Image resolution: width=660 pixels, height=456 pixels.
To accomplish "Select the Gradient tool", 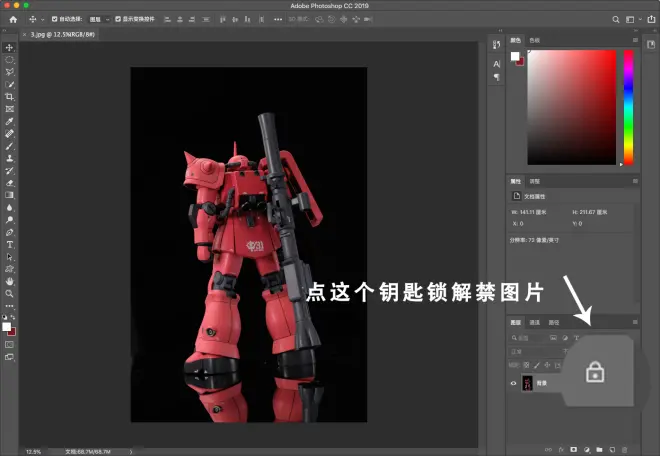I will pyautogui.click(x=9, y=195).
